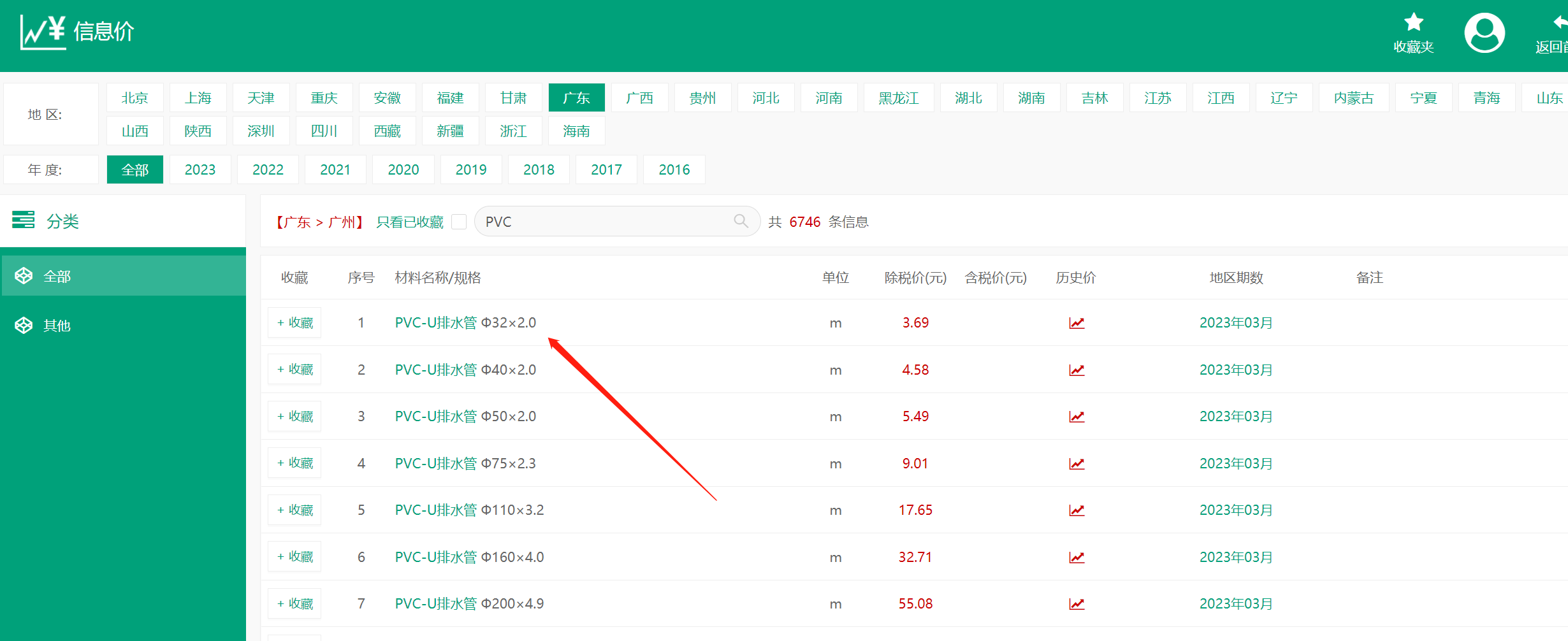Add row 5 Φ110×3.2 to 收藏
Image resolution: width=1568 pixels, height=641 pixels.
coord(294,510)
